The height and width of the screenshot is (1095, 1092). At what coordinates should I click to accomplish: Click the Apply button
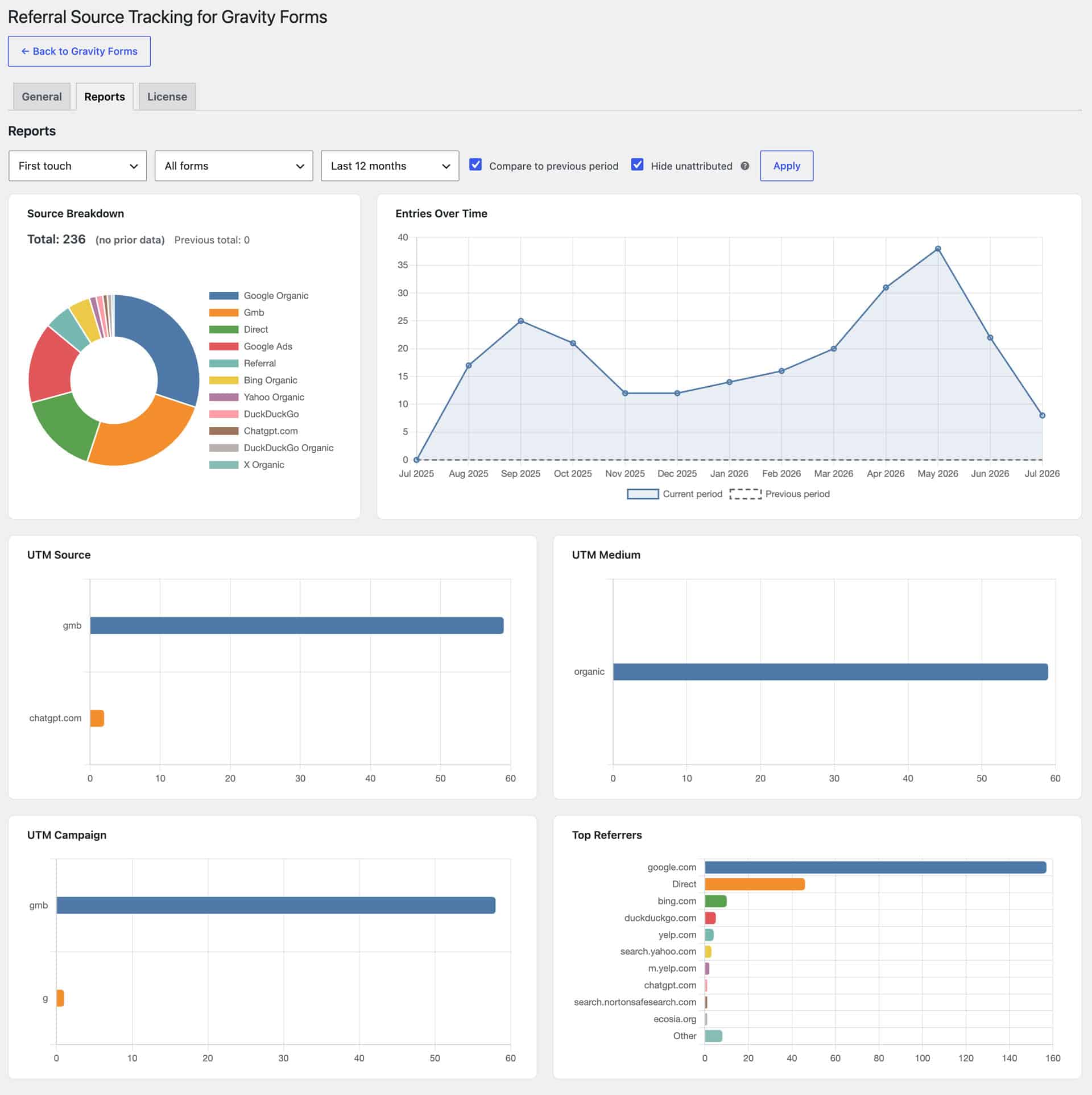tap(787, 166)
